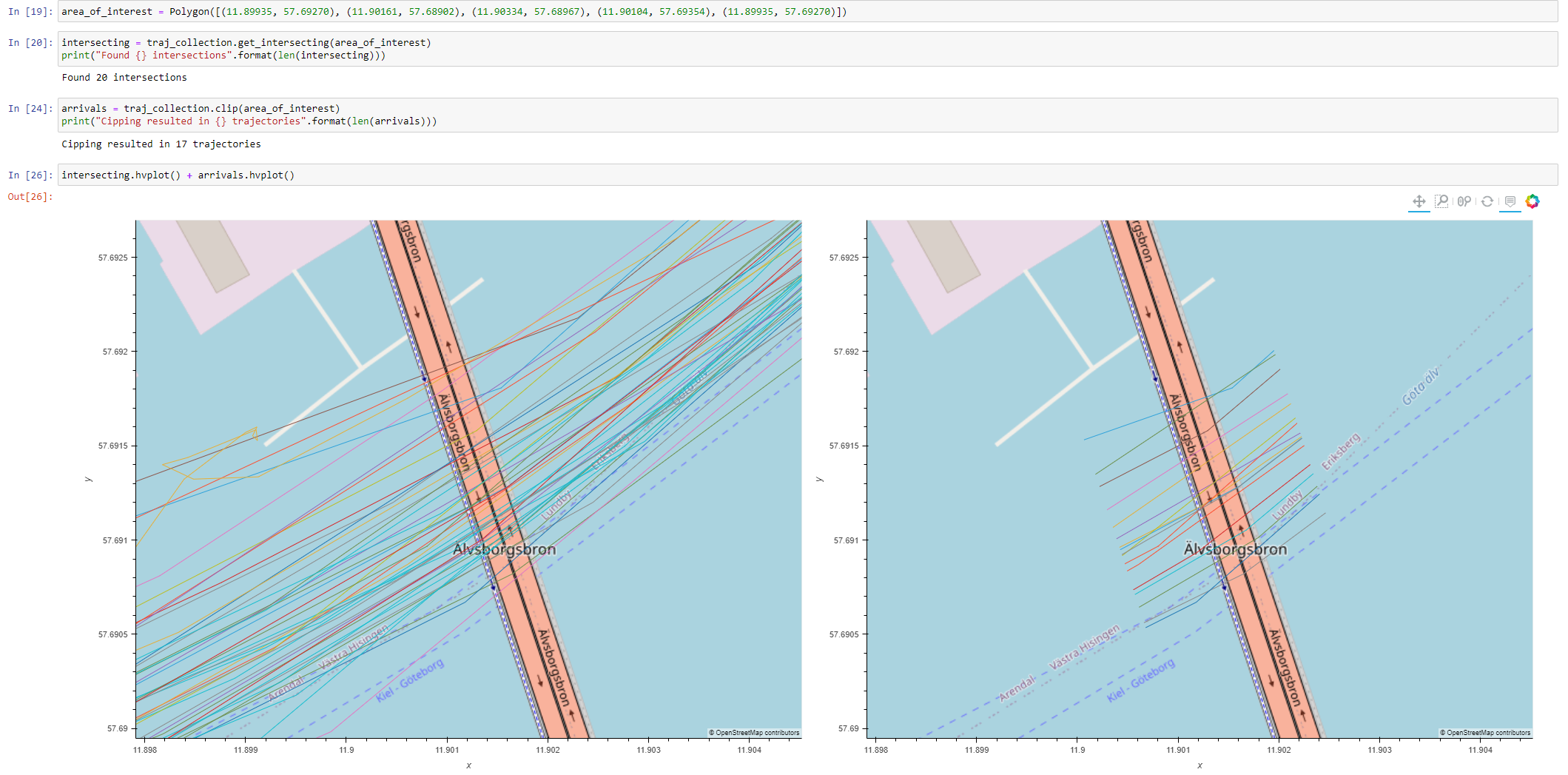
Task: Open left map's OpenStreetMap contributors link
Action: 754,731
